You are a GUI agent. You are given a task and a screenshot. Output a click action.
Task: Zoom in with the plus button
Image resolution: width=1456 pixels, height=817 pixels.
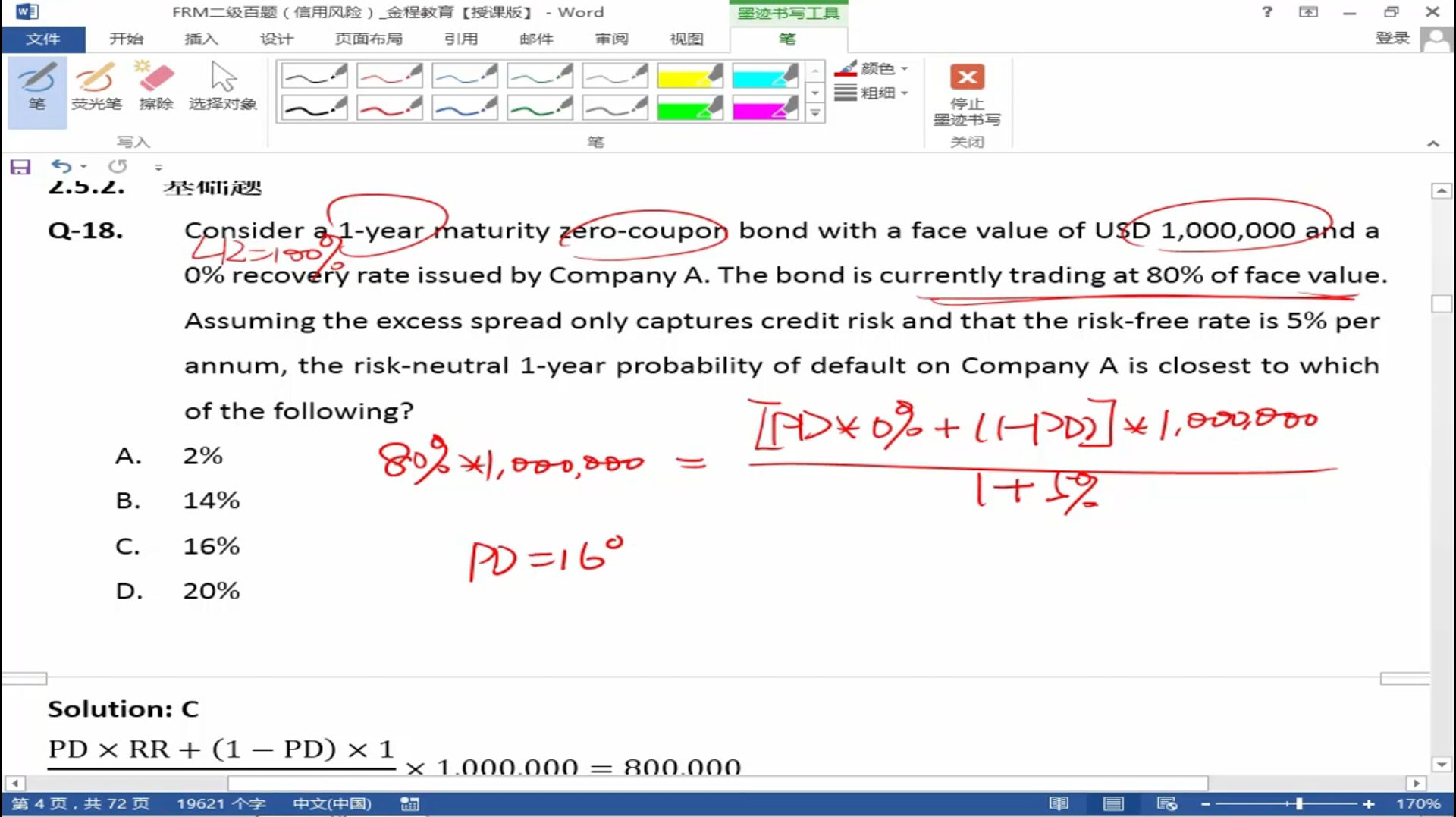point(1368,804)
